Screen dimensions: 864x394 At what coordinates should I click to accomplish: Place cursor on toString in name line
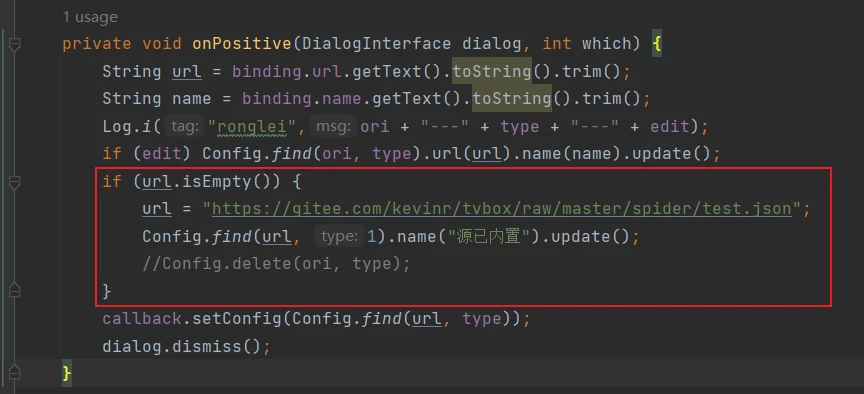pos(511,99)
